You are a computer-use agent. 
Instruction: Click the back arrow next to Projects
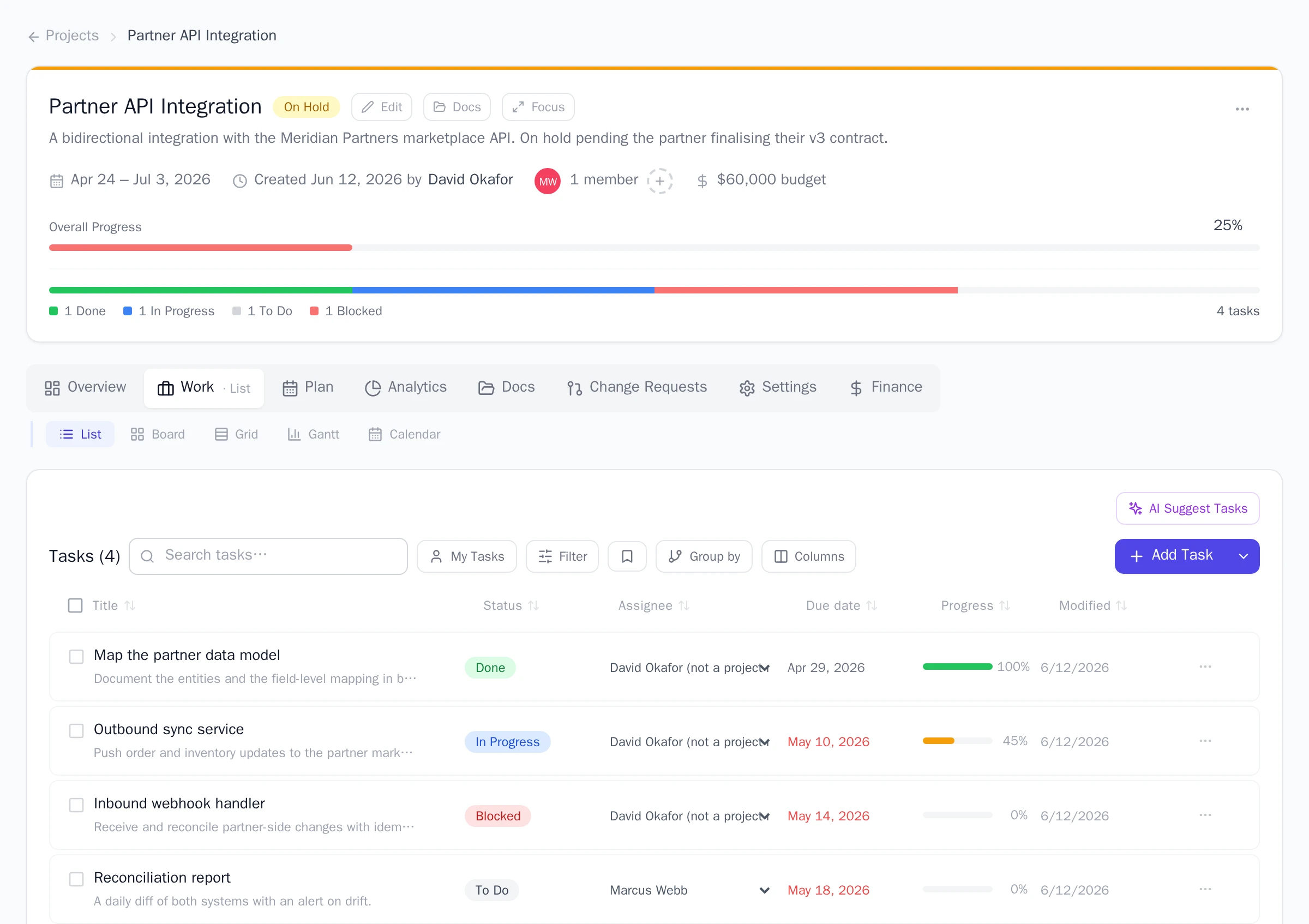[x=34, y=37]
